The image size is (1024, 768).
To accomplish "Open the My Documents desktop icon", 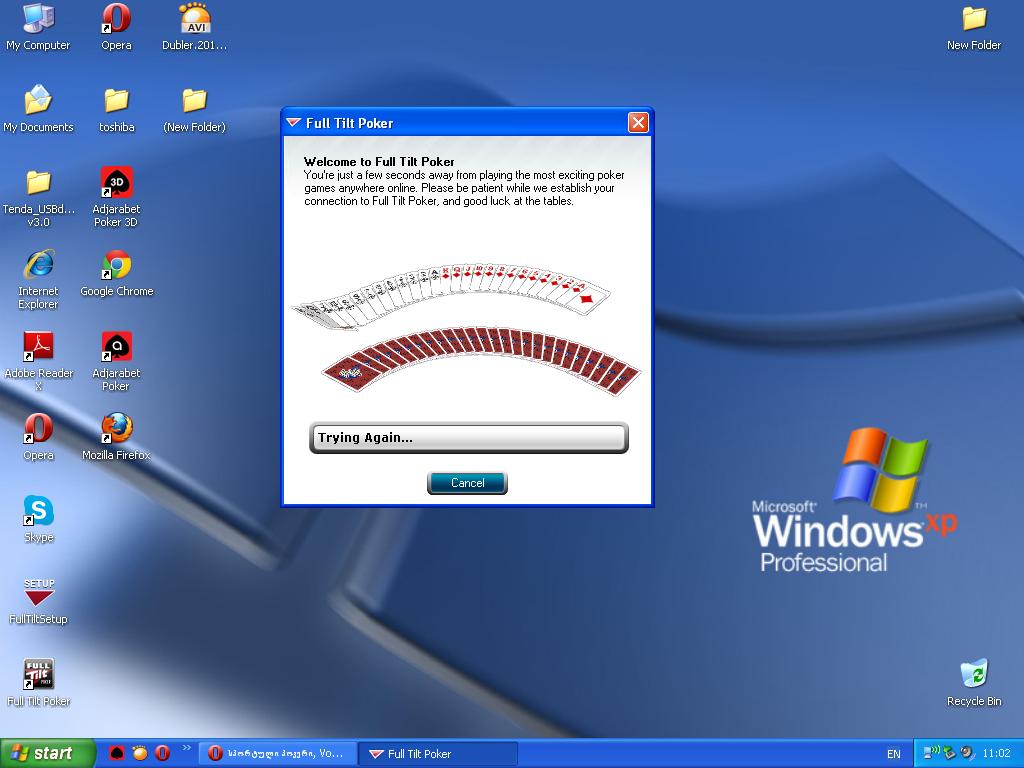I will click(38, 109).
